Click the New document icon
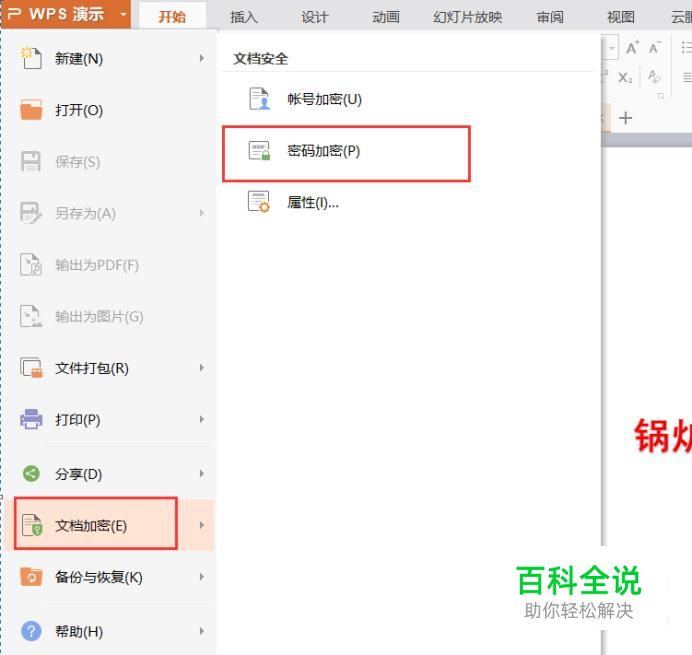Screen dimensions: 692x655 click(31, 58)
